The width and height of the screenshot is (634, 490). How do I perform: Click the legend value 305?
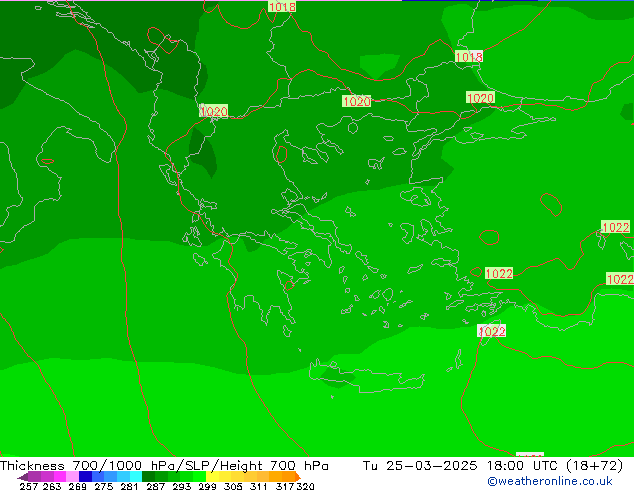pos(233,486)
